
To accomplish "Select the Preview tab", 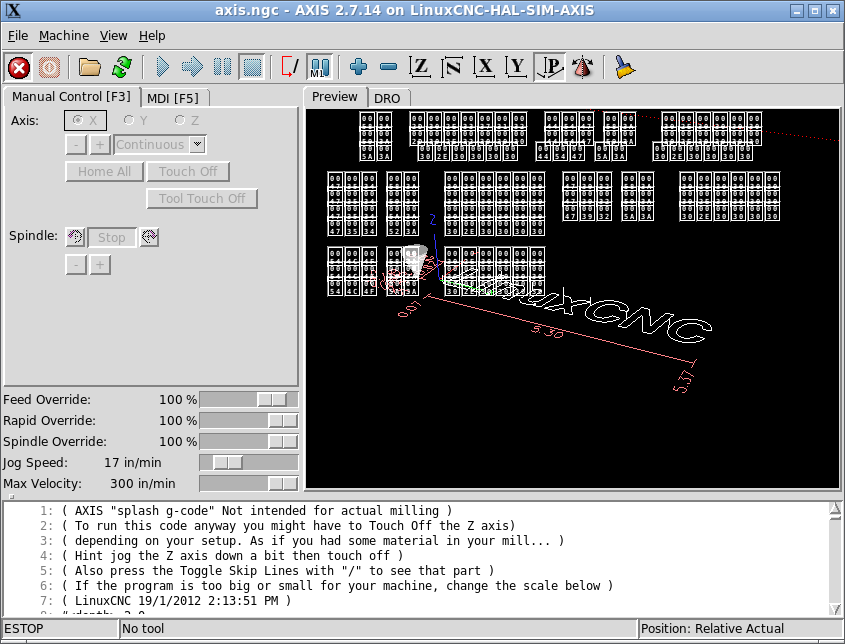I will 335,97.
